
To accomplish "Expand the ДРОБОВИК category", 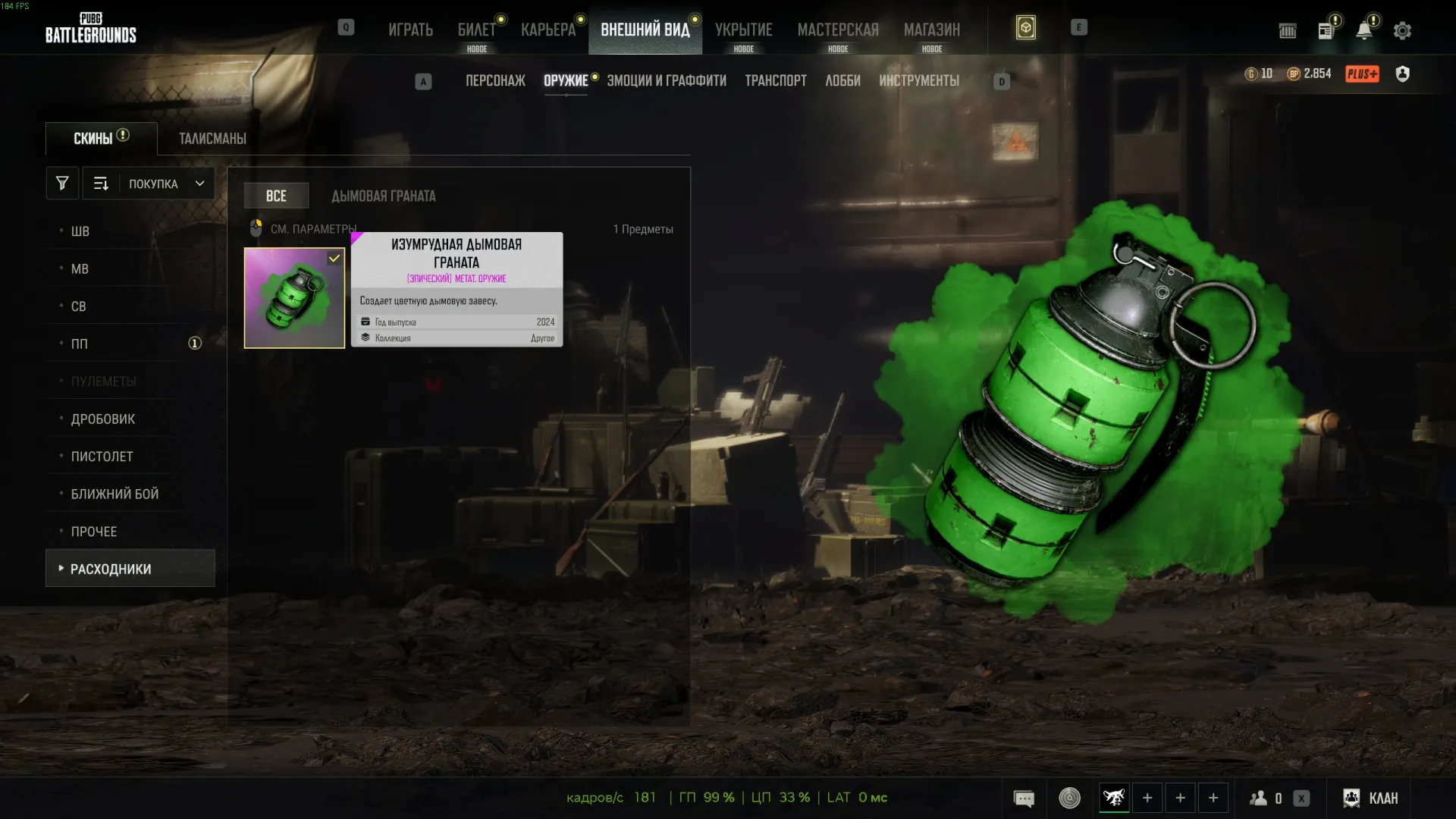I will point(130,419).
